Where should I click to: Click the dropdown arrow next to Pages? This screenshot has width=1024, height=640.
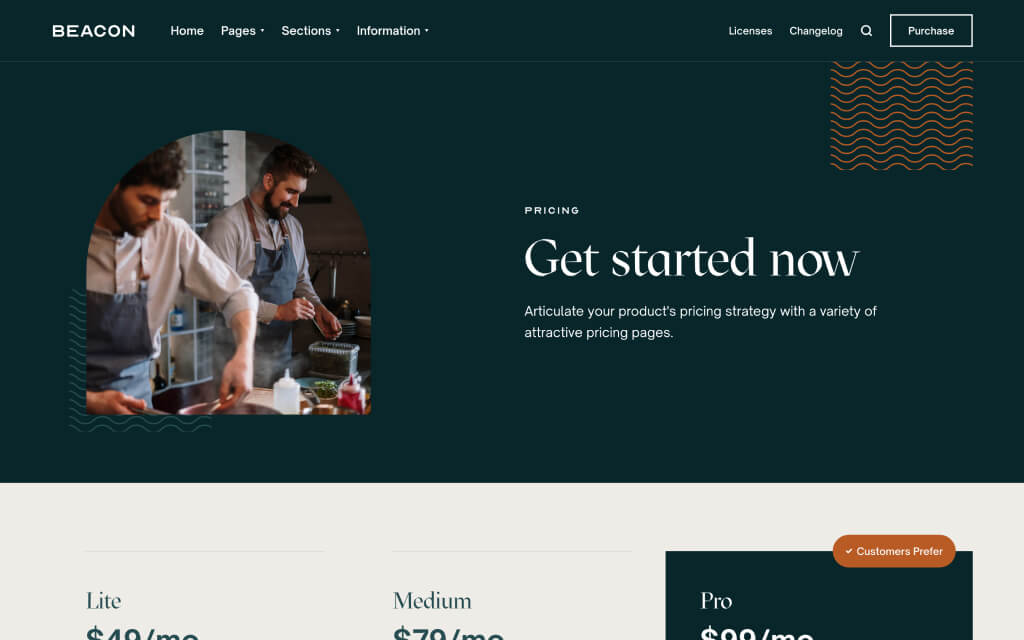pyautogui.click(x=263, y=31)
